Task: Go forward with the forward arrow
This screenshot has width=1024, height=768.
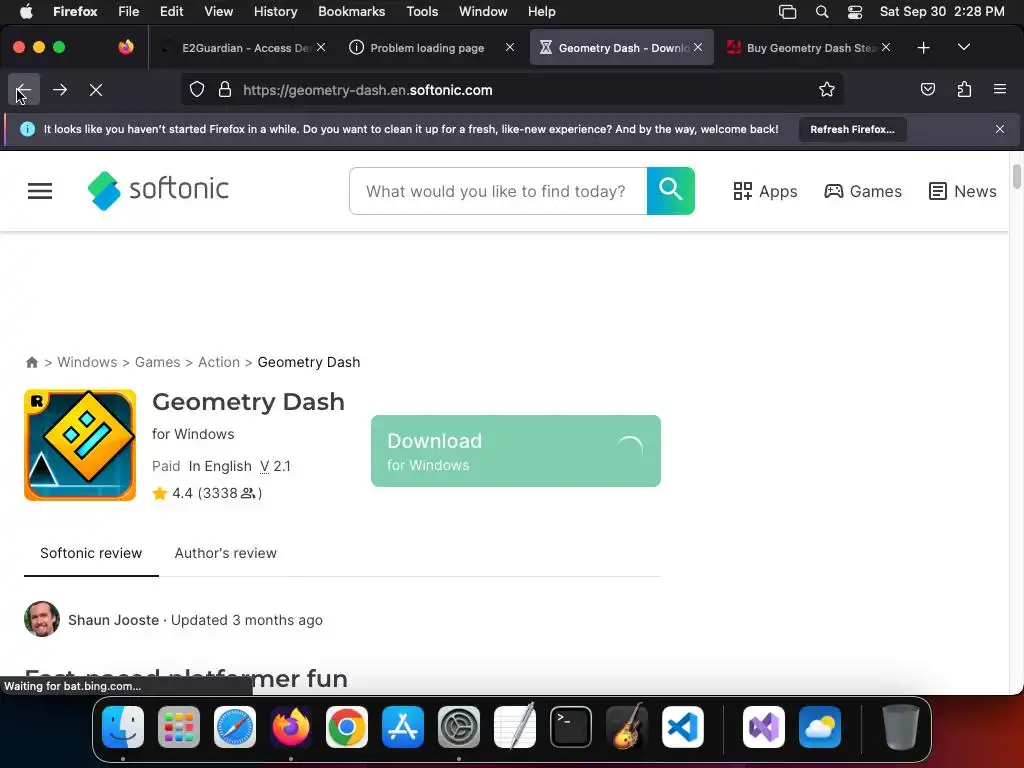Action: (60, 89)
